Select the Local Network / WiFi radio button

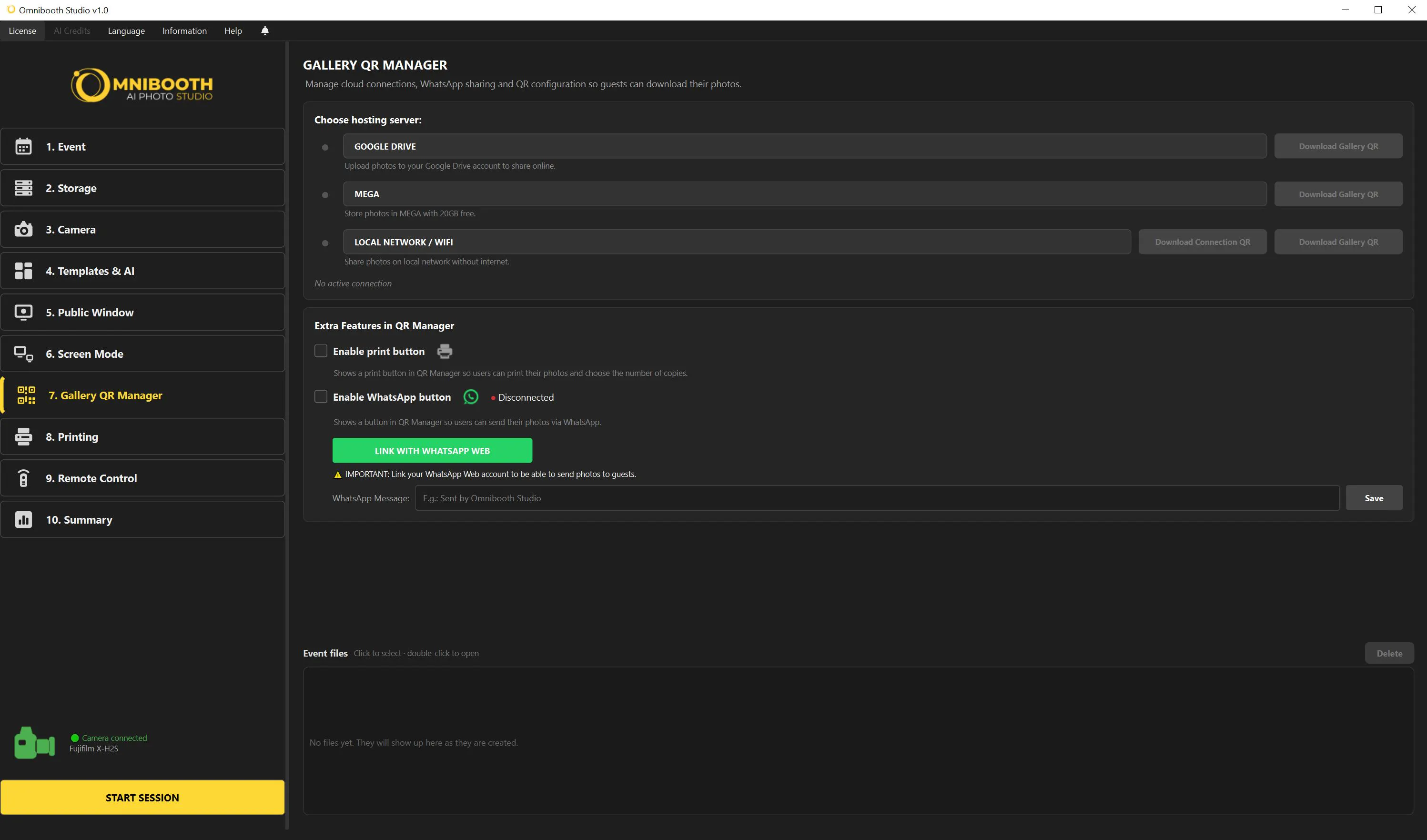[x=325, y=243]
